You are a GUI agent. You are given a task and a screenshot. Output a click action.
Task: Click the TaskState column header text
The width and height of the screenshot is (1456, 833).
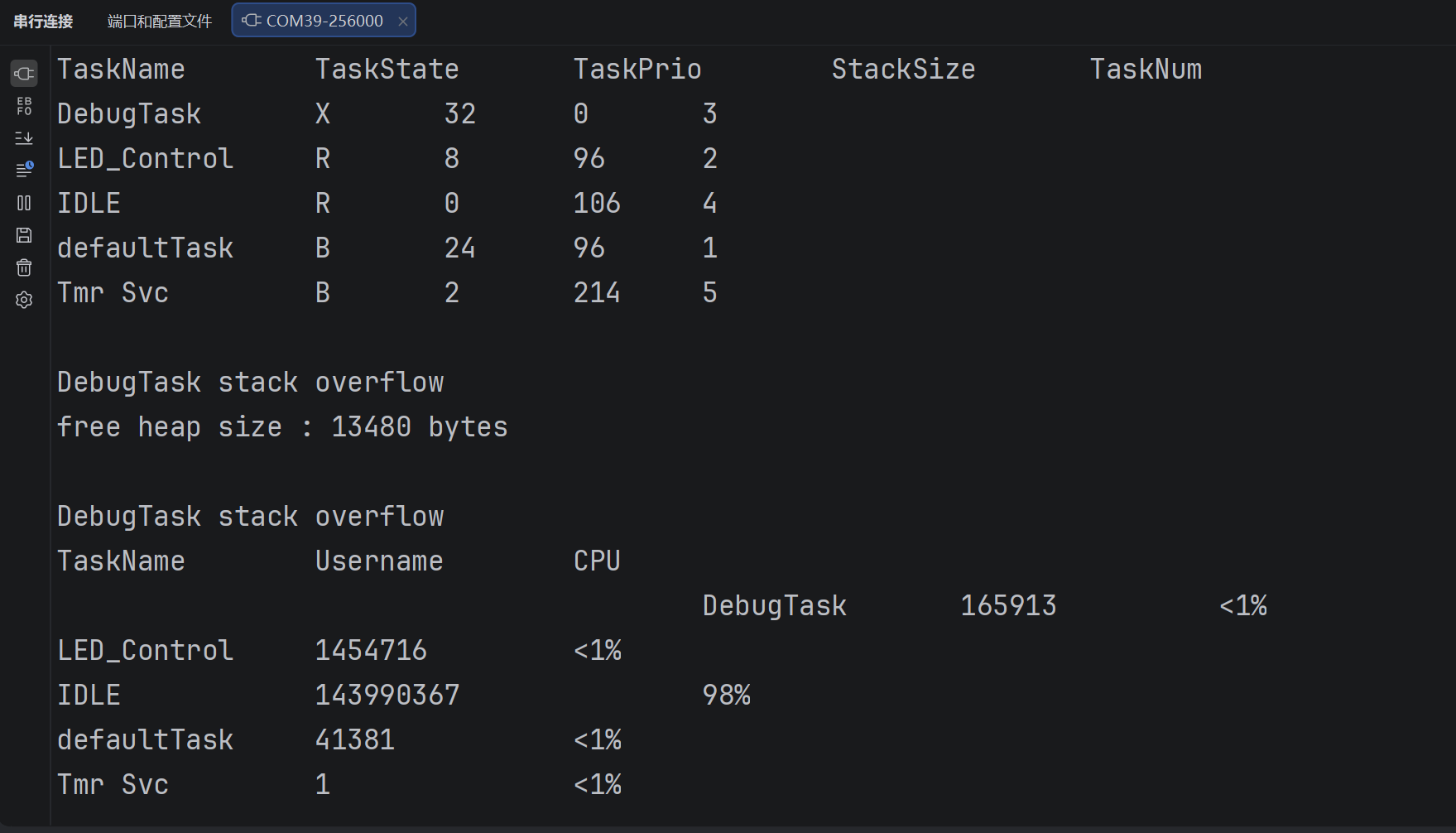(x=387, y=70)
